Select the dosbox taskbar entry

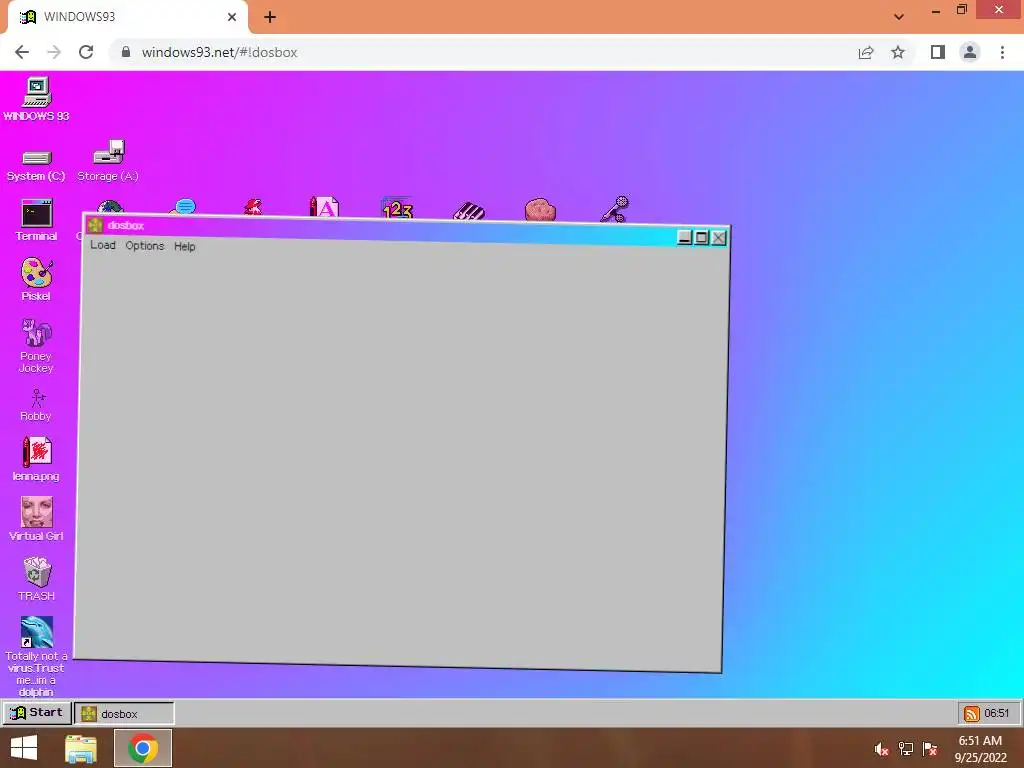124,713
